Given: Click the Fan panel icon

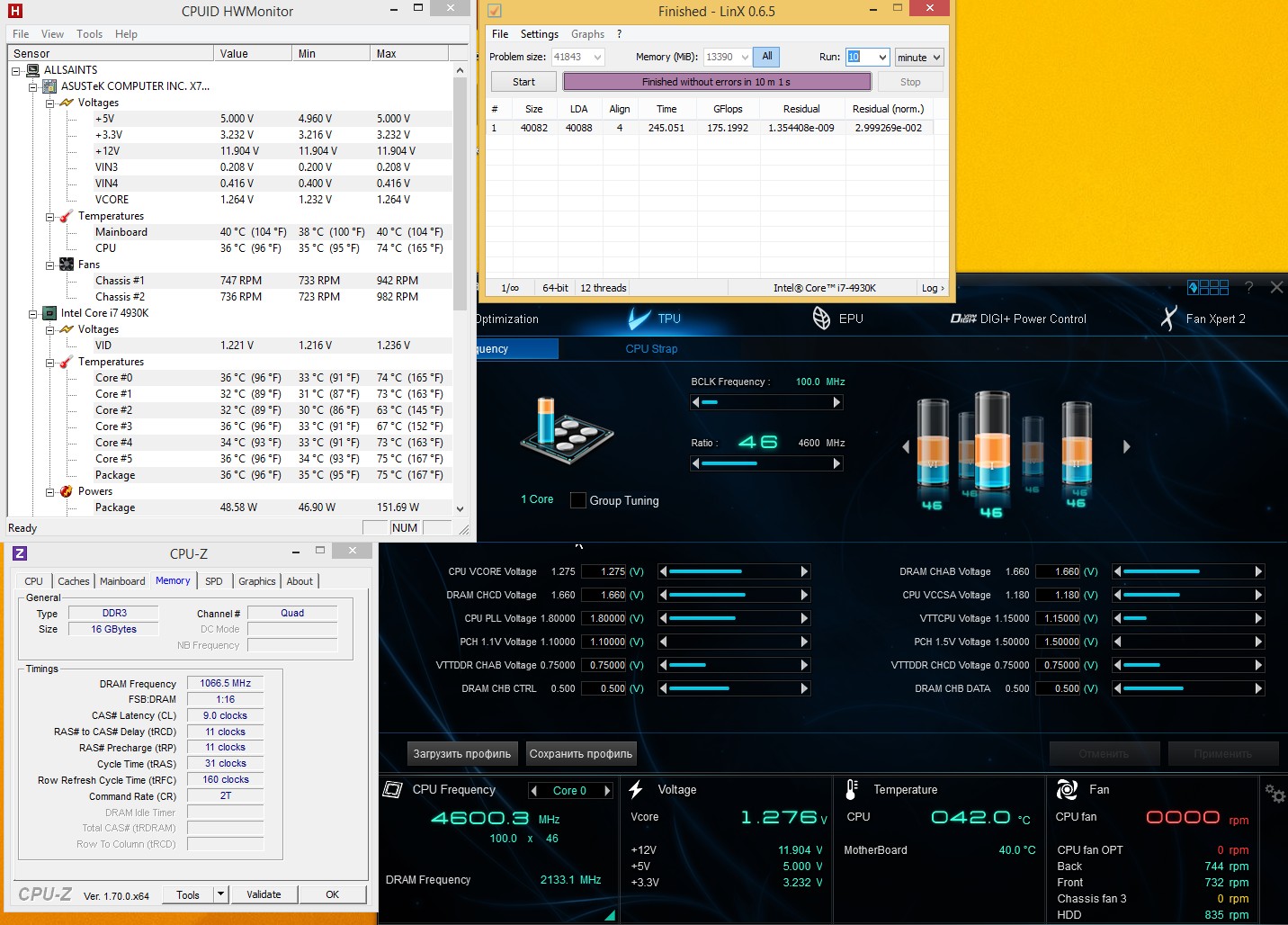Looking at the screenshot, I should 1067,789.
